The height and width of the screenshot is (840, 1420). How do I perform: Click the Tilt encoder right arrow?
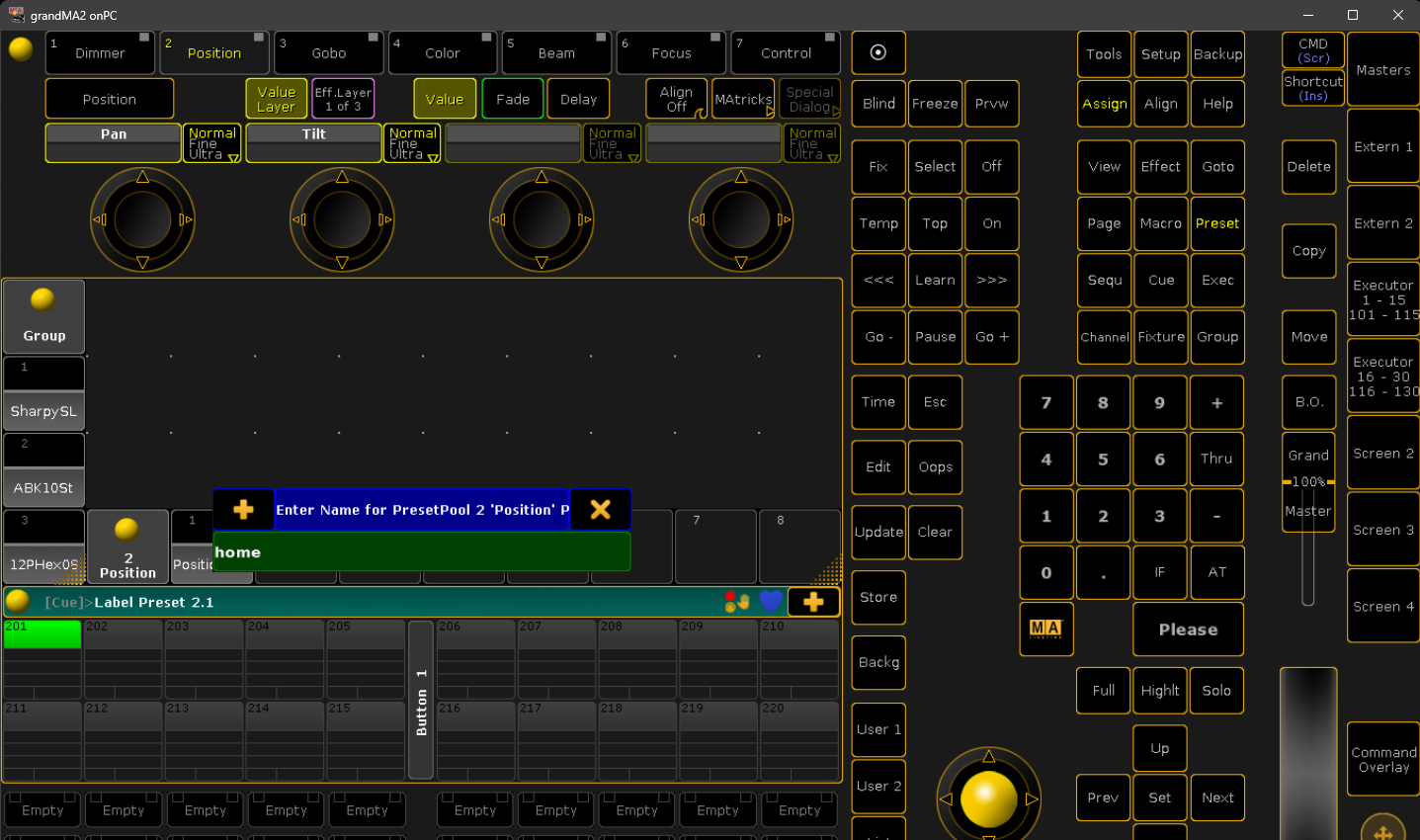click(x=384, y=219)
